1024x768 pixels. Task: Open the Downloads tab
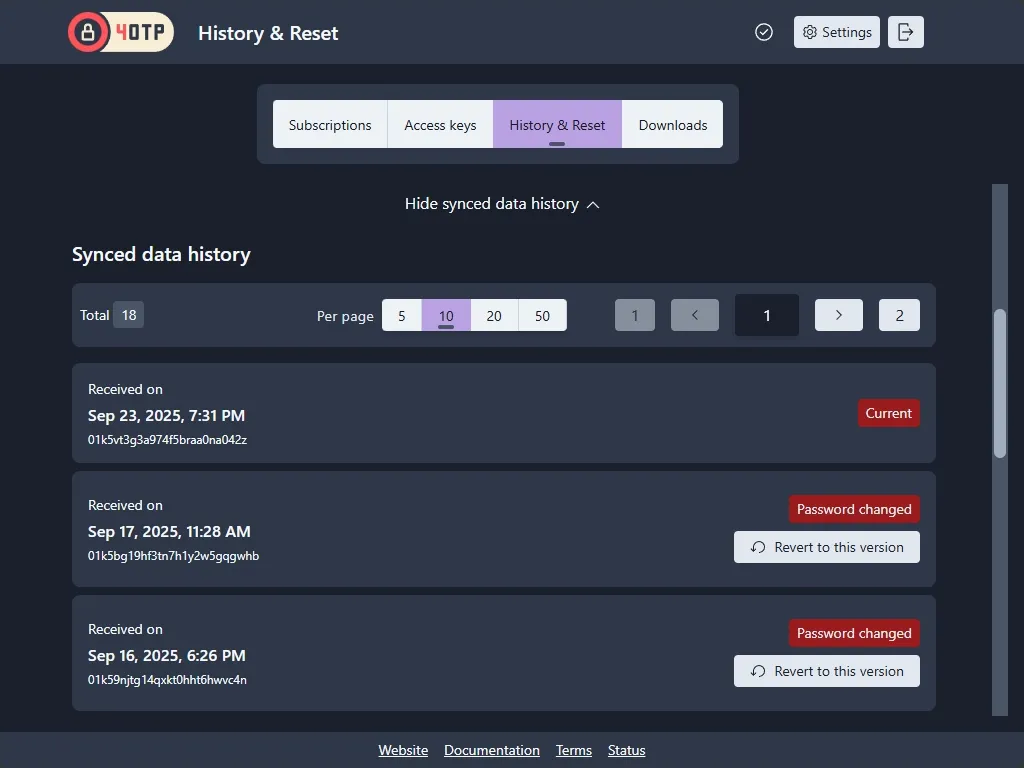(x=672, y=124)
